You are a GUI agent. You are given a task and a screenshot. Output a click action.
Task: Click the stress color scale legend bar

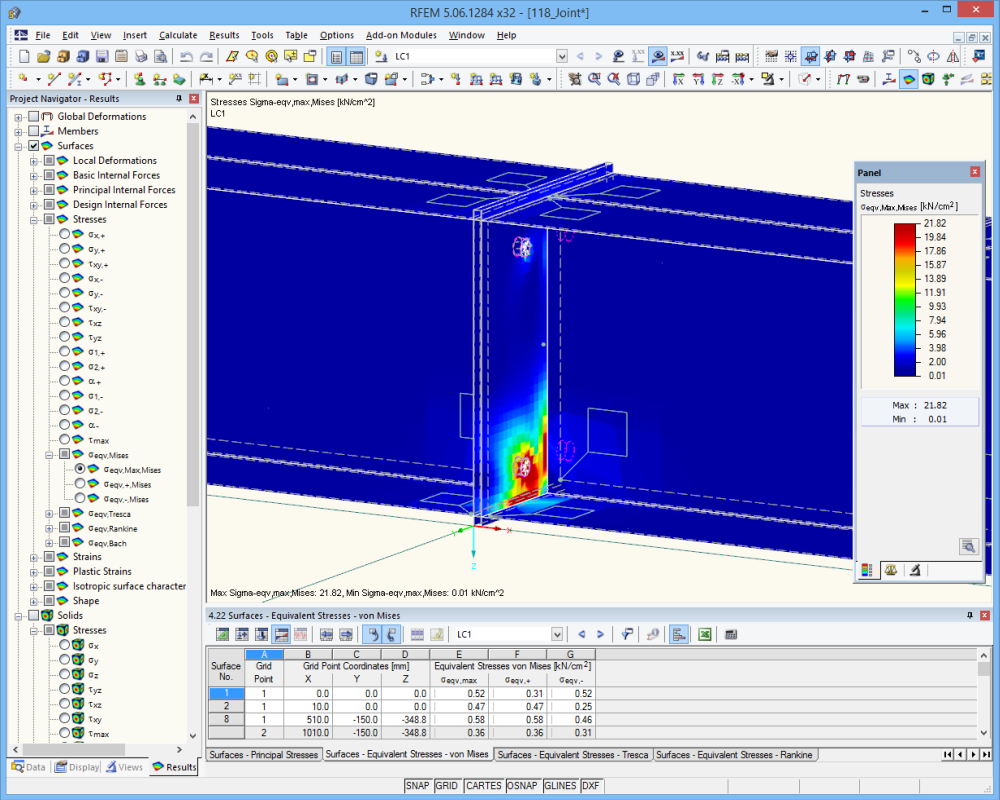coord(904,299)
